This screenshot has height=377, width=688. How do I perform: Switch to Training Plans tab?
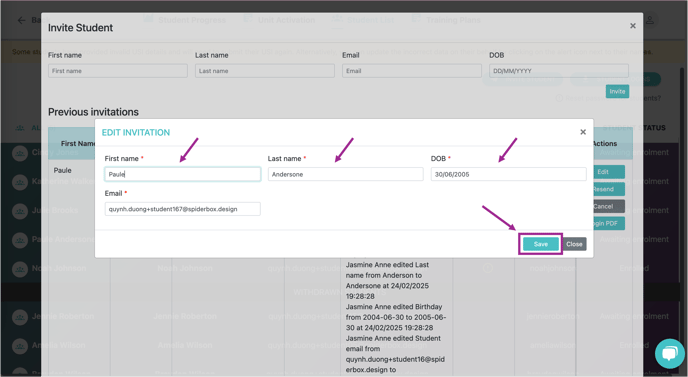pyautogui.click(x=446, y=20)
